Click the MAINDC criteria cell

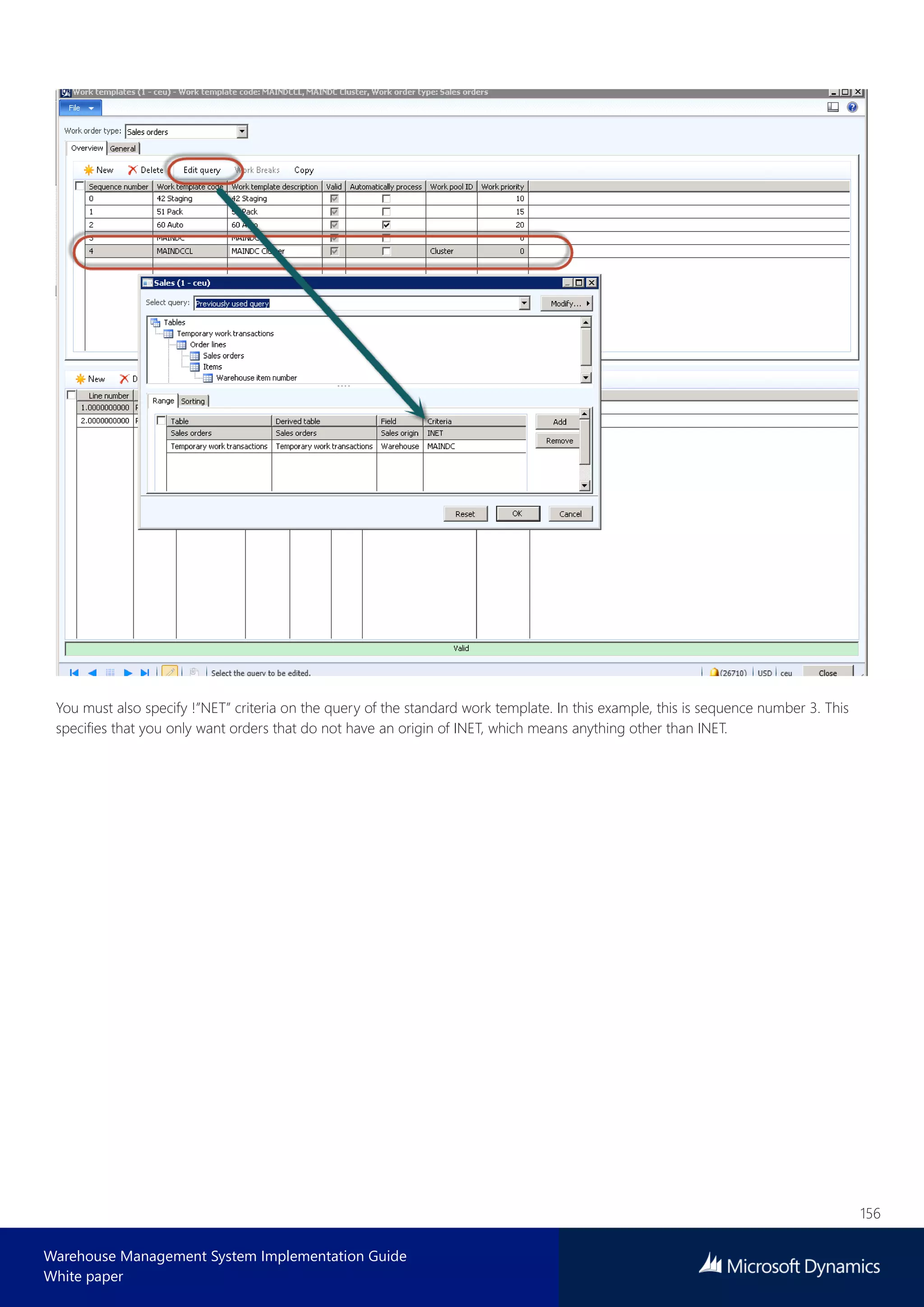click(475, 446)
